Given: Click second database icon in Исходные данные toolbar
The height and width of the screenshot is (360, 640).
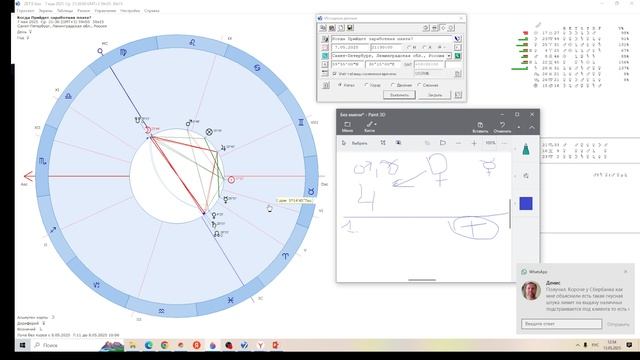Looking at the screenshot, I should click(332, 28).
